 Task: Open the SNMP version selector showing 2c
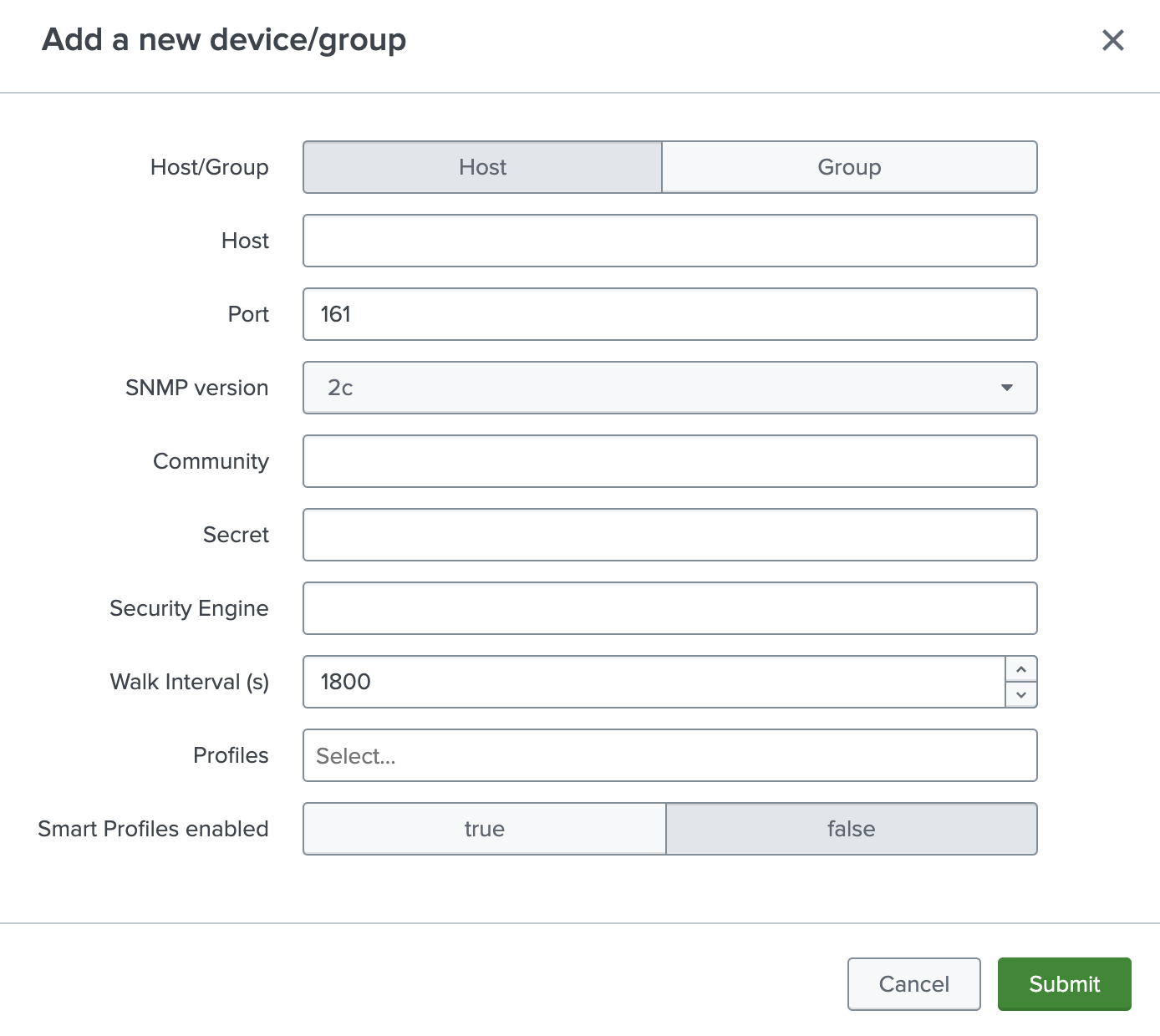point(669,388)
